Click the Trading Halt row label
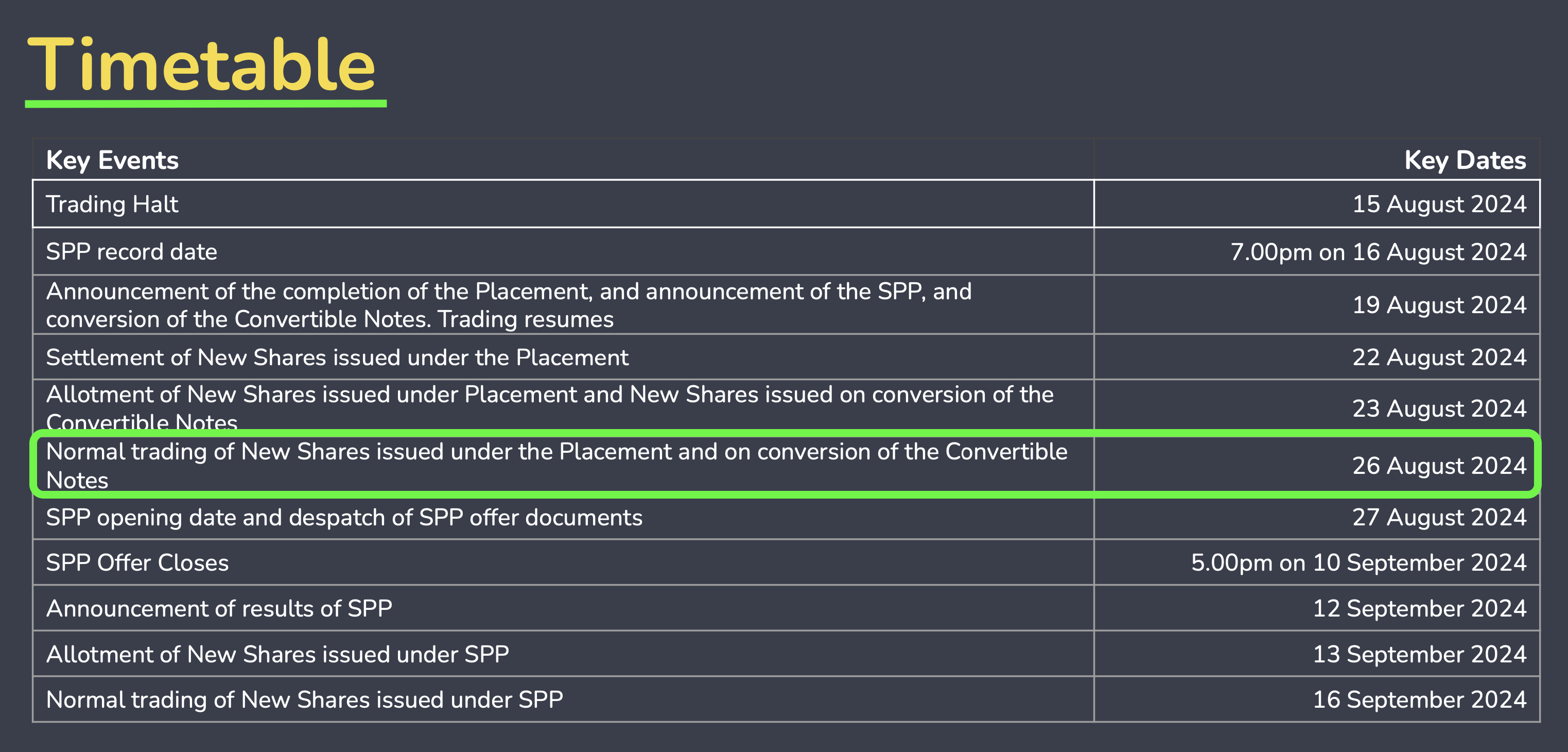Image resolution: width=1568 pixels, height=752 pixels. click(112, 204)
